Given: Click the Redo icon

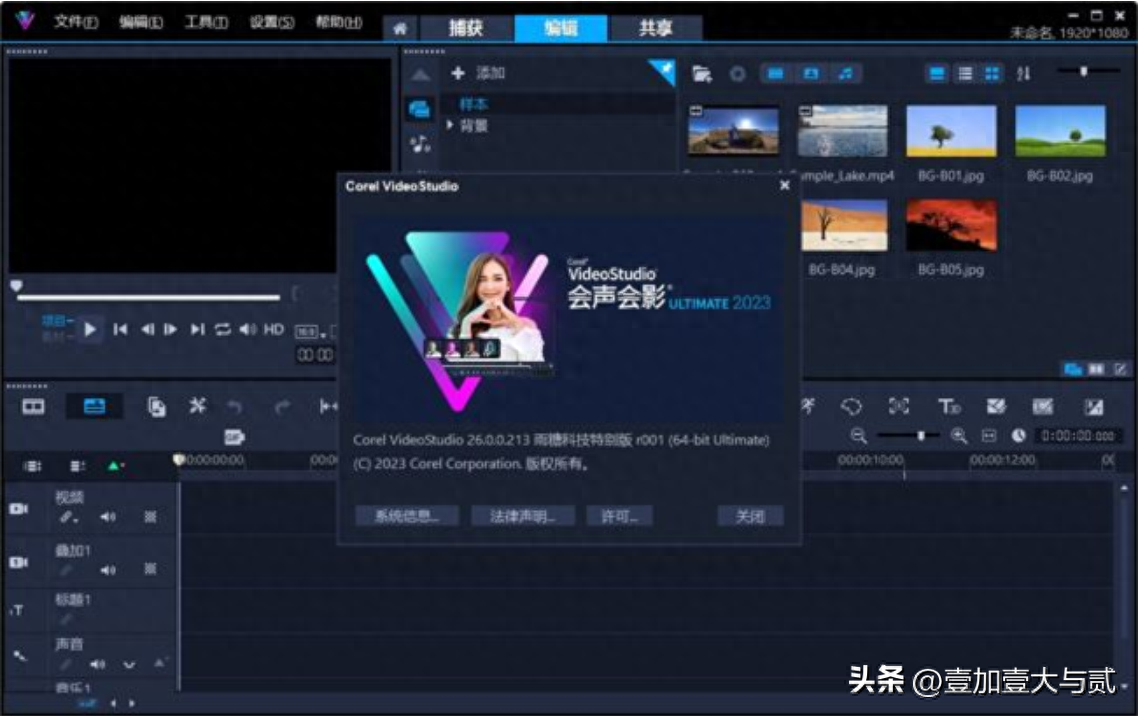Looking at the screenshot, I should (281, 406).
